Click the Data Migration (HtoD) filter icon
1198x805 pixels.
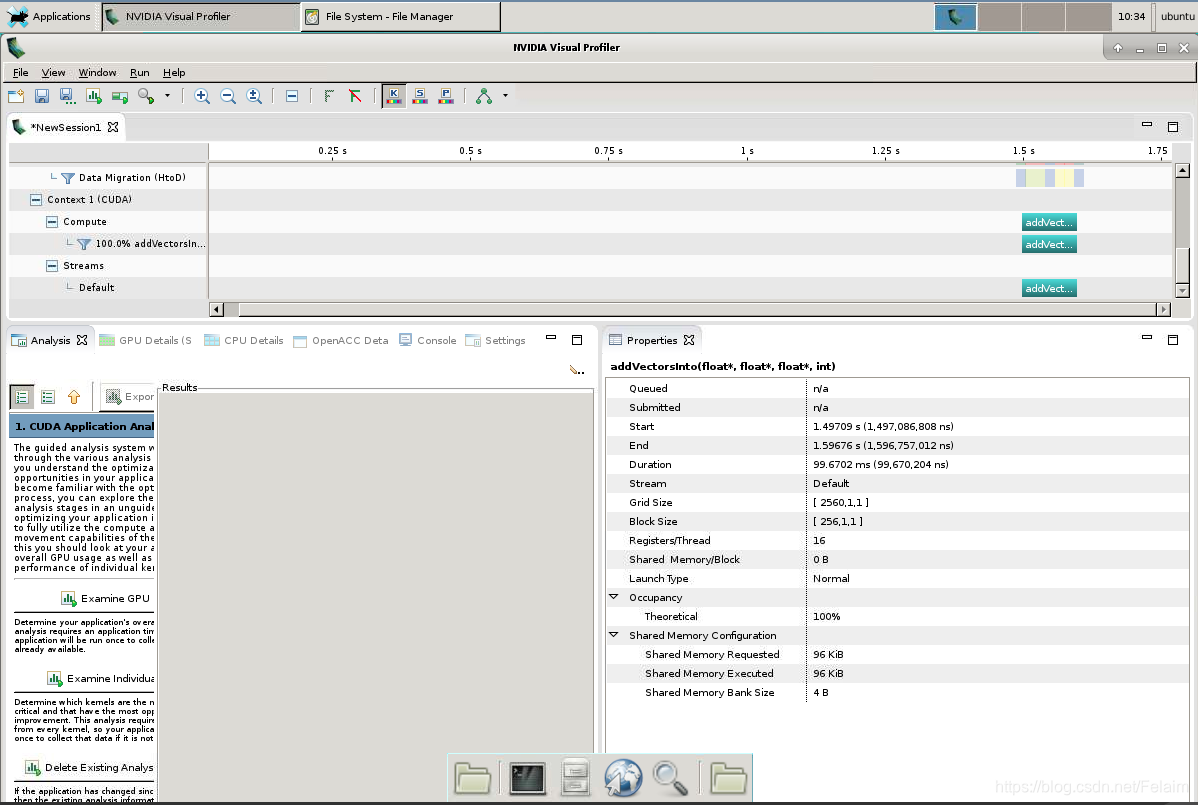click(68, 178)
